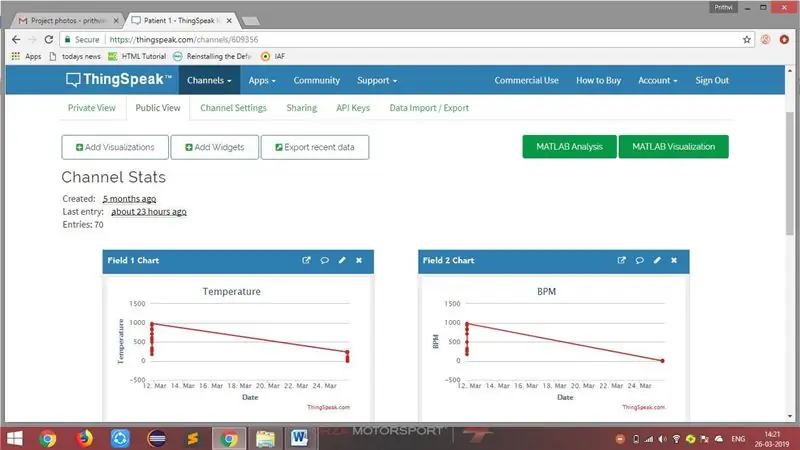Open the Community menu item
Viewport: 800px width, 450px height.
(316, 80)
